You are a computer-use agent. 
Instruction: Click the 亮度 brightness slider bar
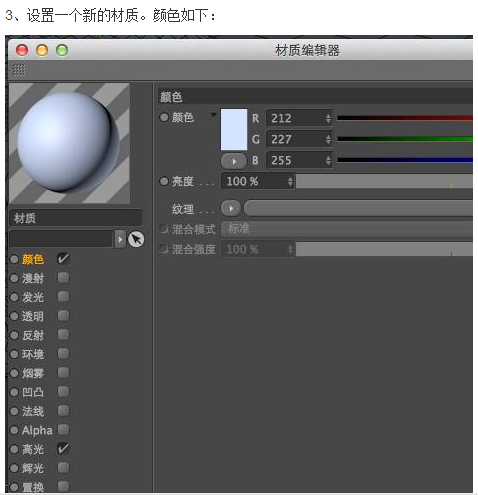pyautogui.click(x=385, y=181)
